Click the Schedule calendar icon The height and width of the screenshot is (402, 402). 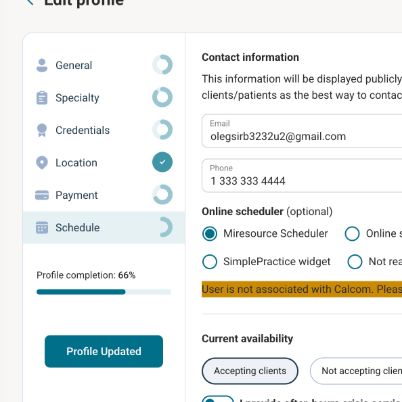[42, 227]
